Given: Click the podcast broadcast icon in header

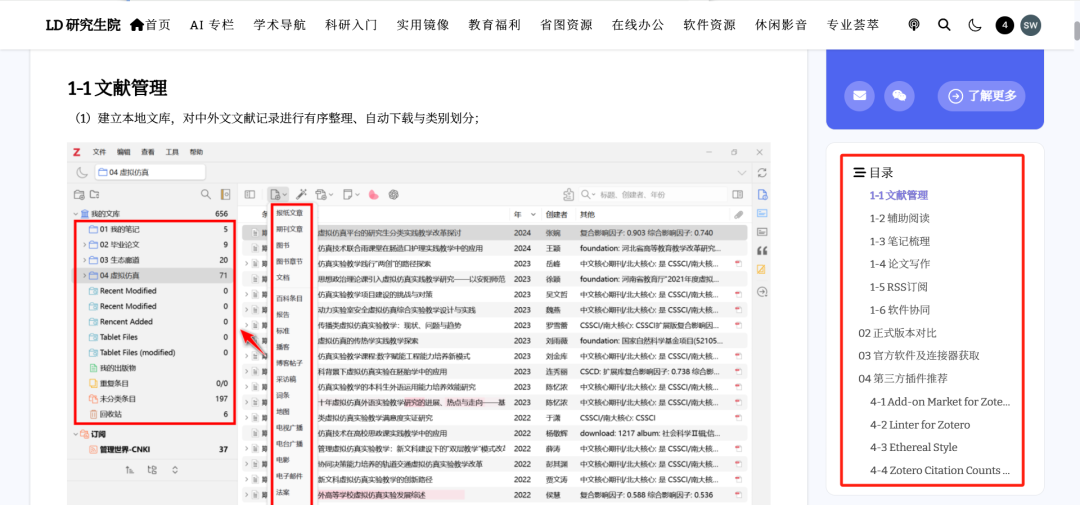Looking at the screenshot, I should pyautogui.click(x=913, y=25).
